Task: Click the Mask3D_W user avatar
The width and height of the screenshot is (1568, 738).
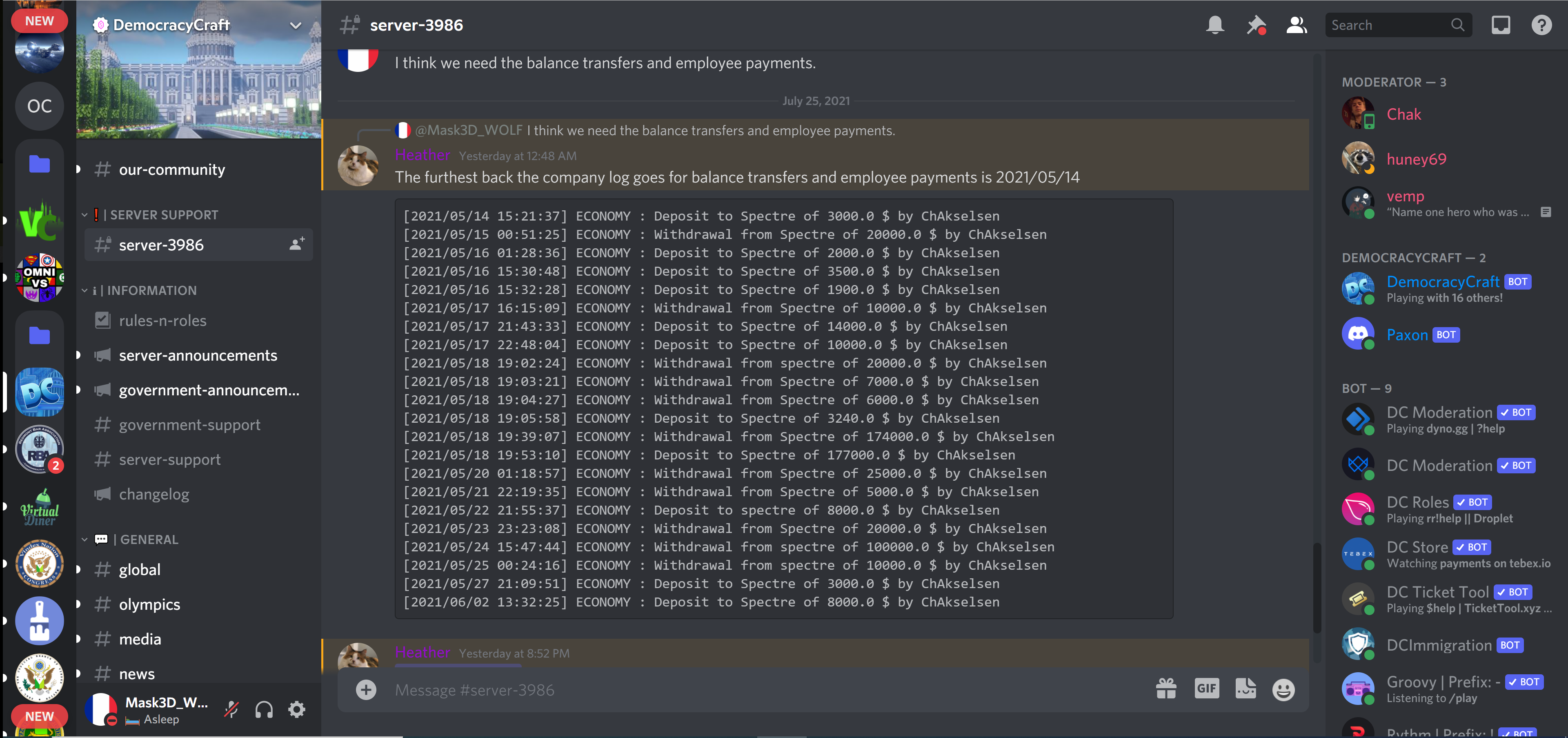Action: click(100, 709)
